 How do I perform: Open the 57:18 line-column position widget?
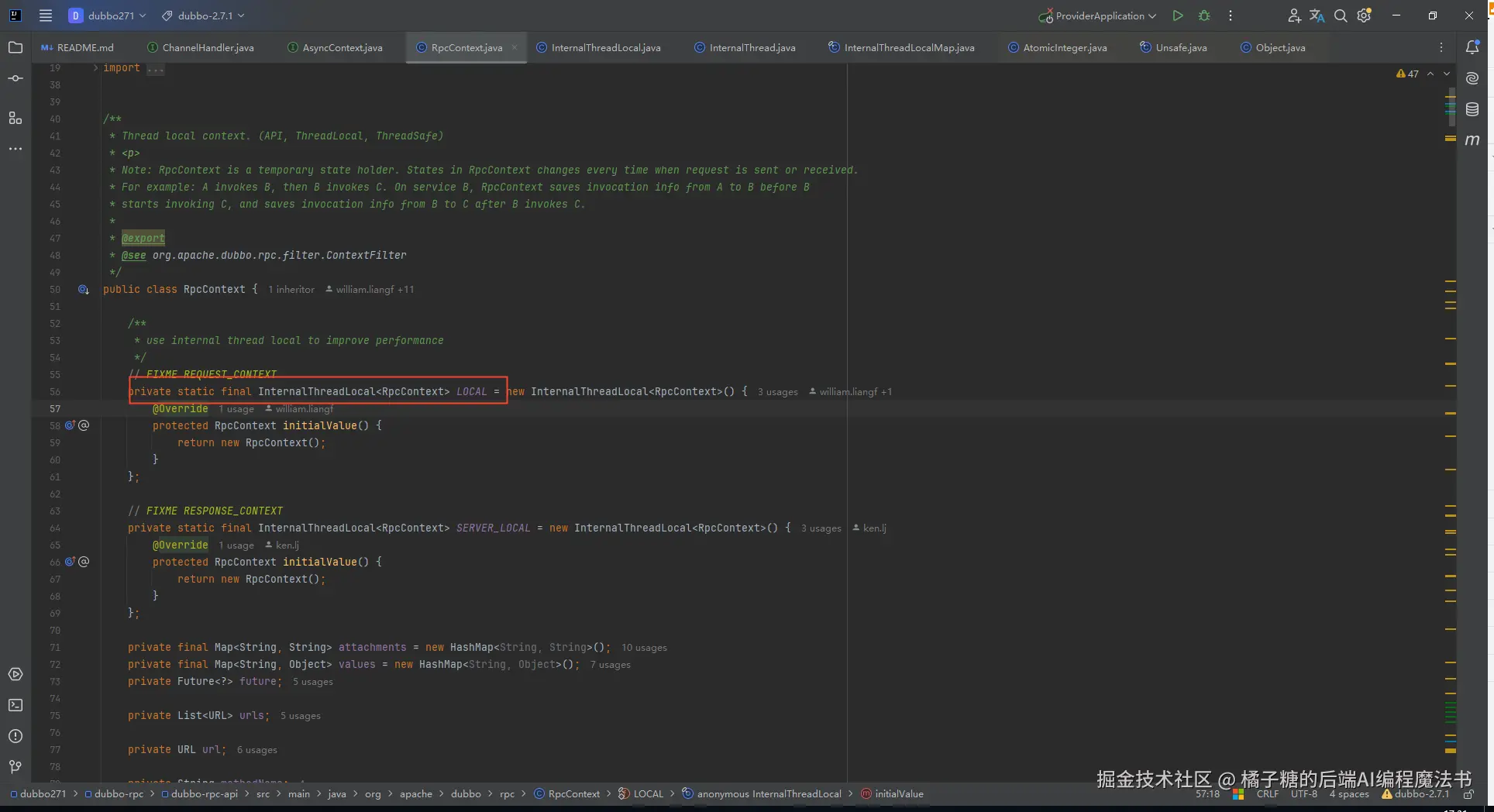click(x=1207, y=794)
